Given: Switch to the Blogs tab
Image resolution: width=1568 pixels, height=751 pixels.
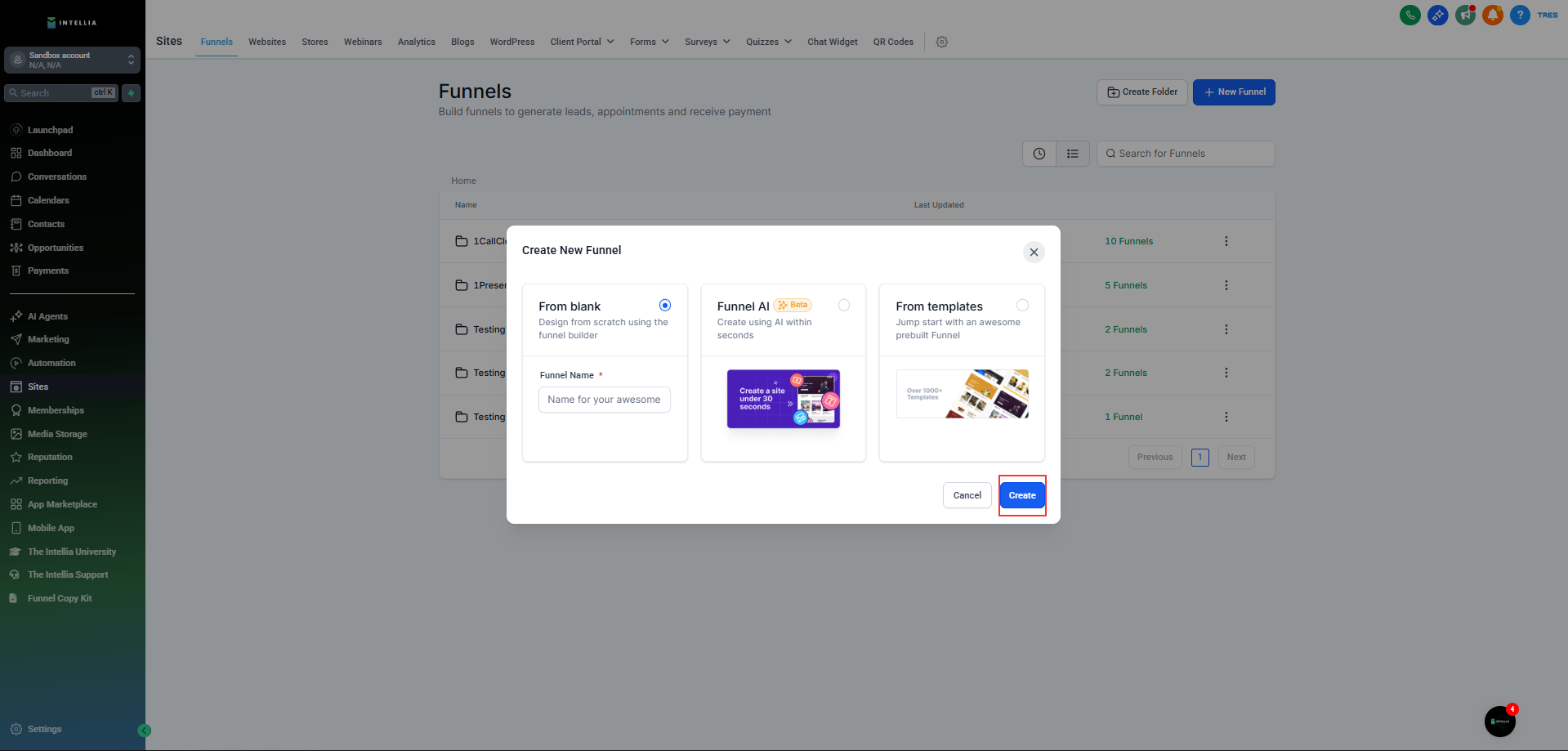Looking at the screenshot, I should [x=462, y=42].
